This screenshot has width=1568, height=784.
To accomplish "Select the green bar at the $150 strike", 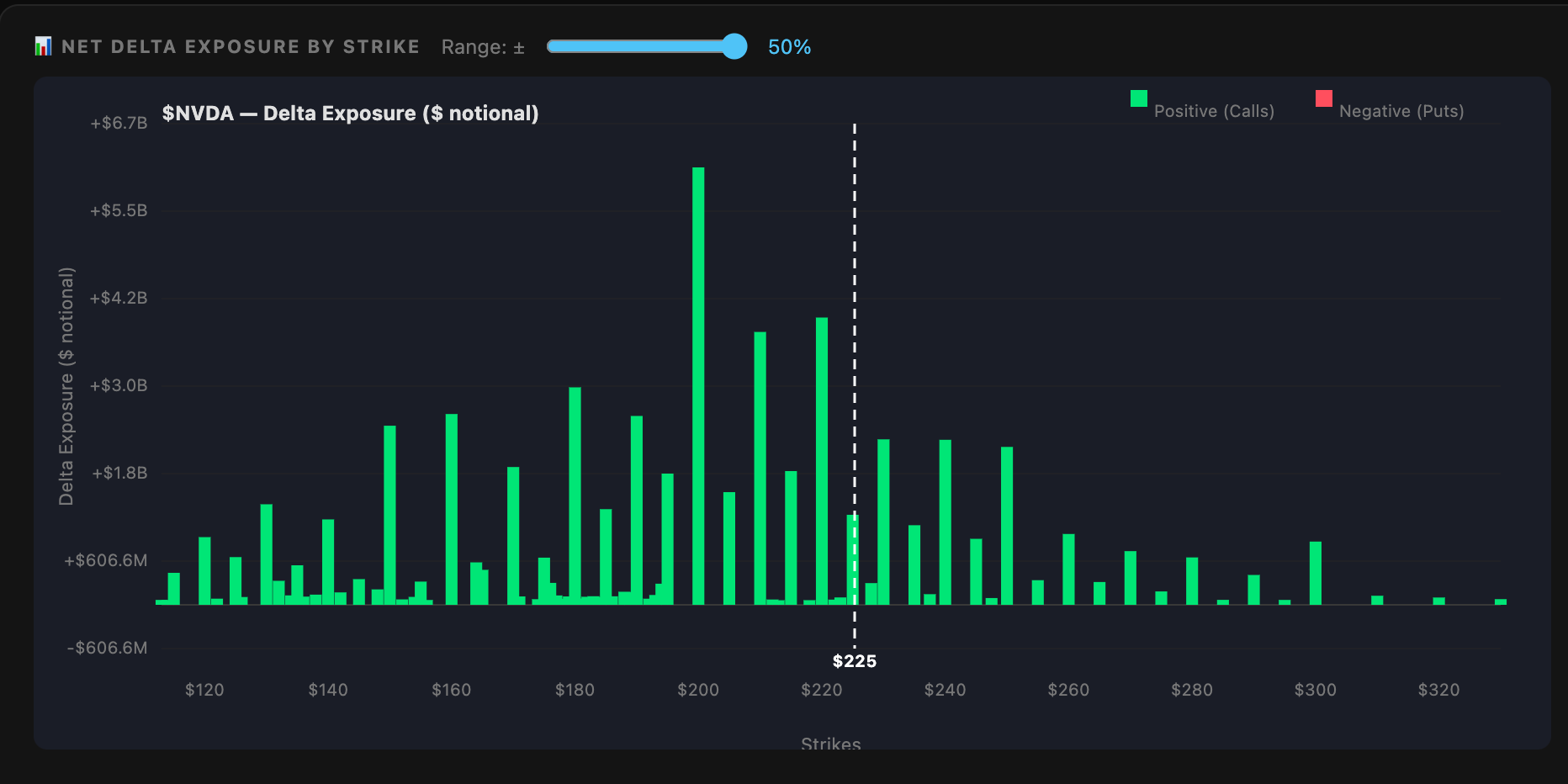I will tap(389, 515).
